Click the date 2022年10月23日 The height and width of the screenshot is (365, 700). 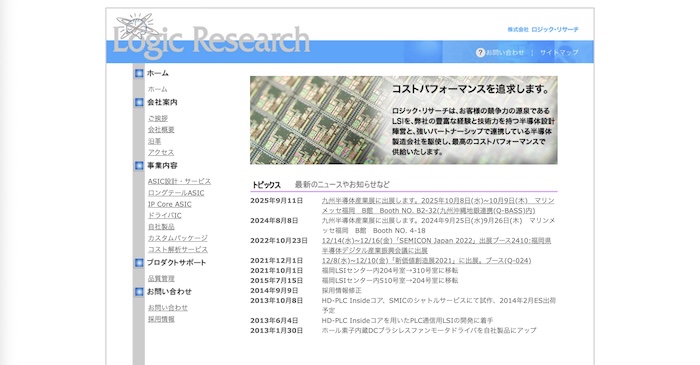tap(279, 241)
